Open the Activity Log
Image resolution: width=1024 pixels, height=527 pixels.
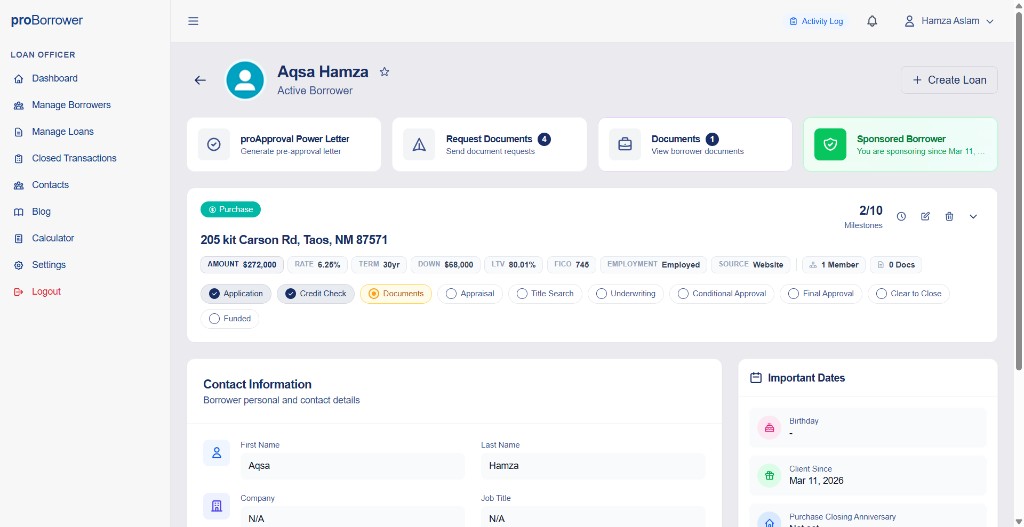coord(816,21)
